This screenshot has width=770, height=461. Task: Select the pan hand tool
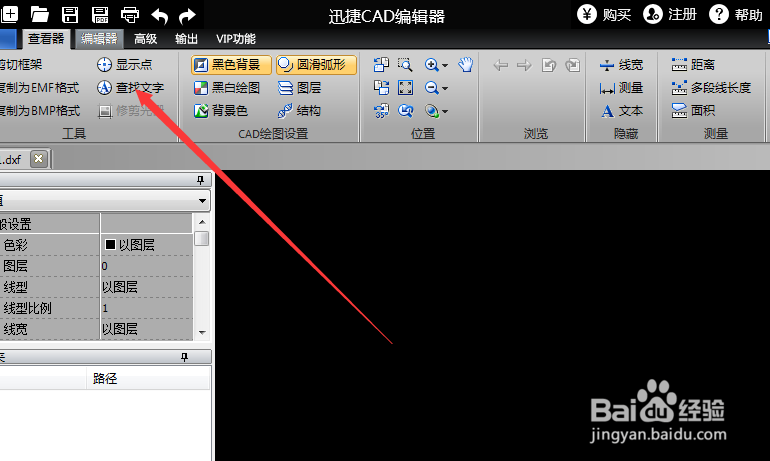point(466,64)
